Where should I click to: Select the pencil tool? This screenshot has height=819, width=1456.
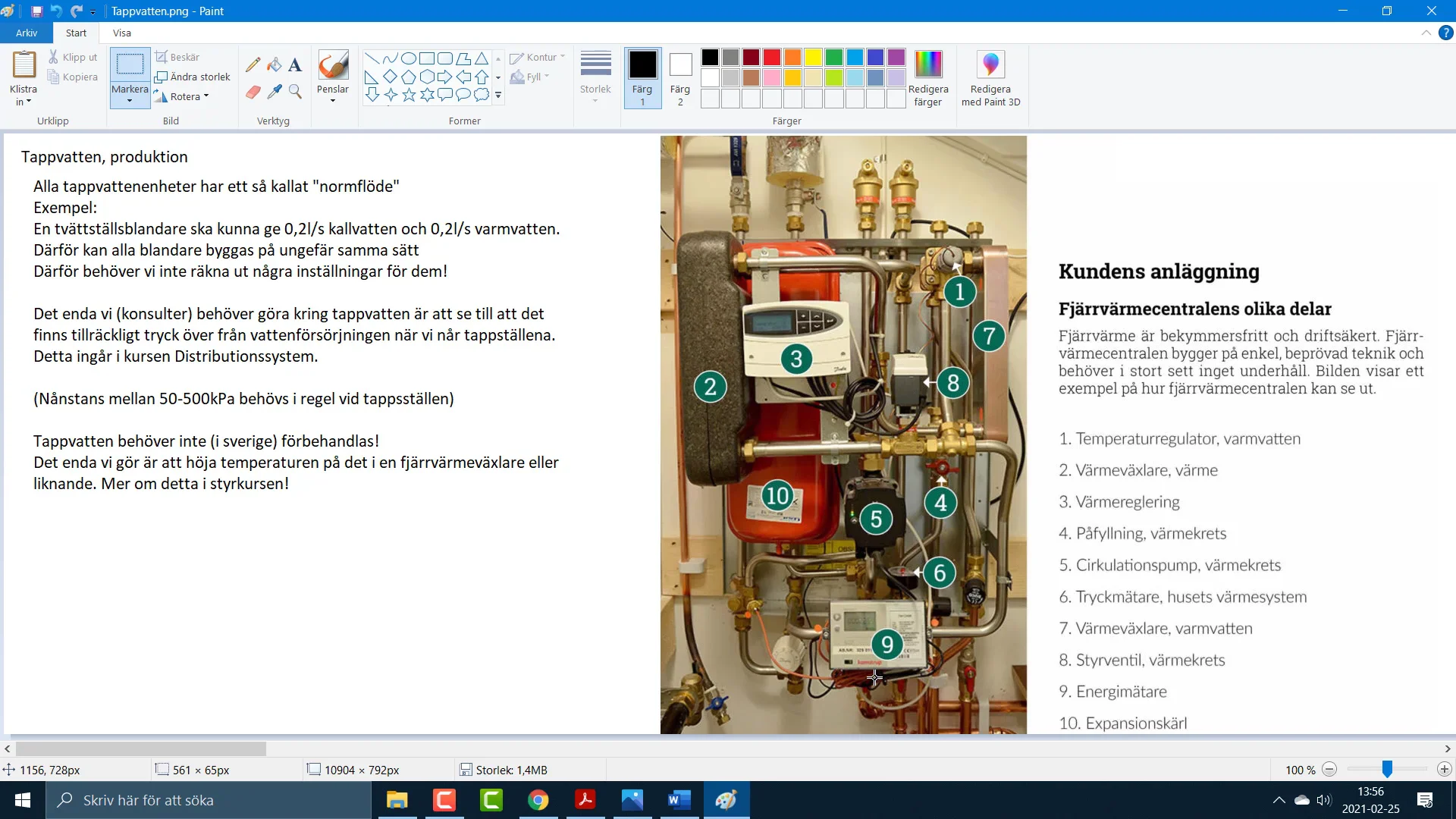point(253,64)
